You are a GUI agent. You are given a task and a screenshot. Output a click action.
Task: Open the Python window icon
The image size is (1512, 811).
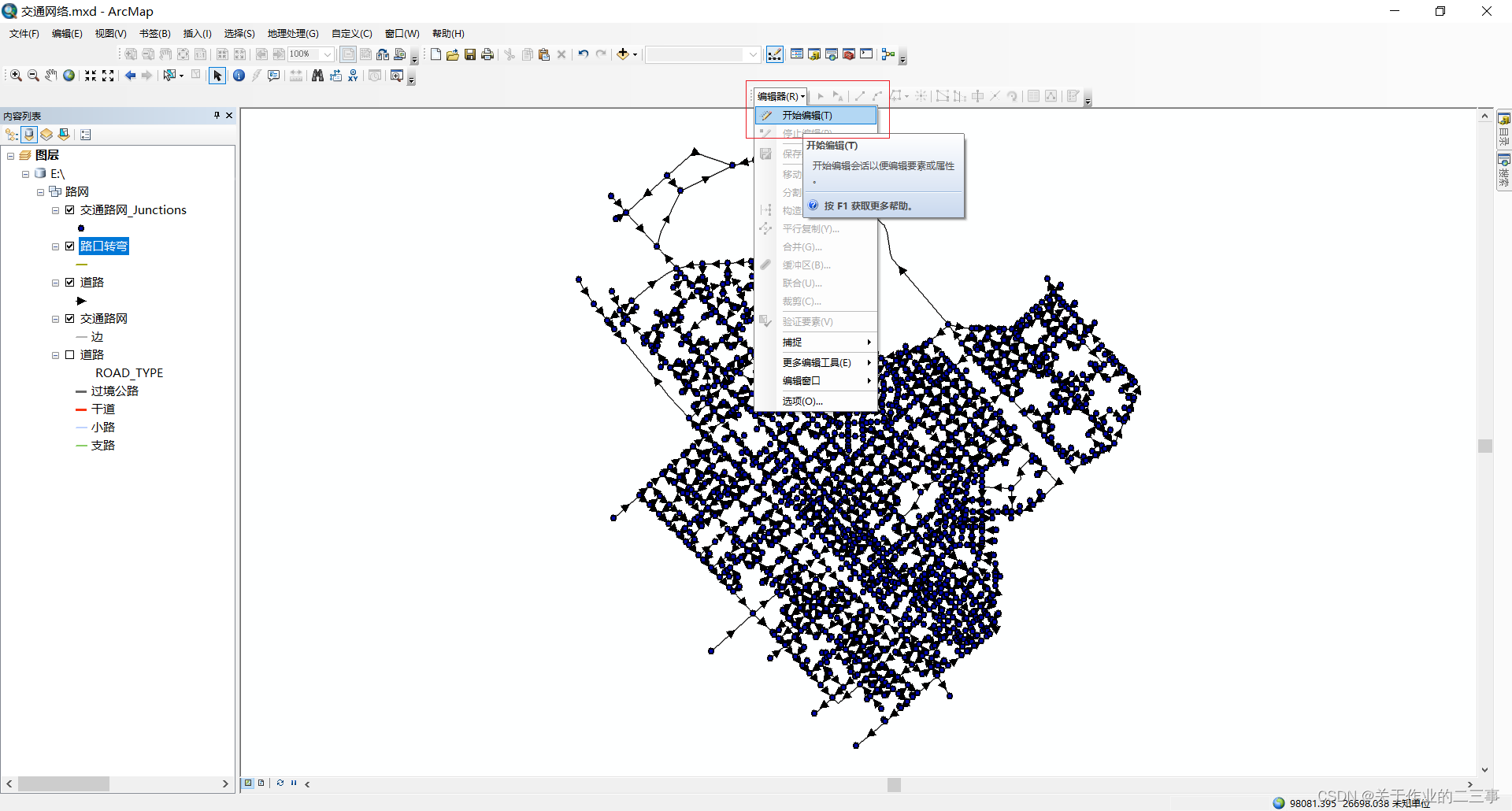[866, 54]
